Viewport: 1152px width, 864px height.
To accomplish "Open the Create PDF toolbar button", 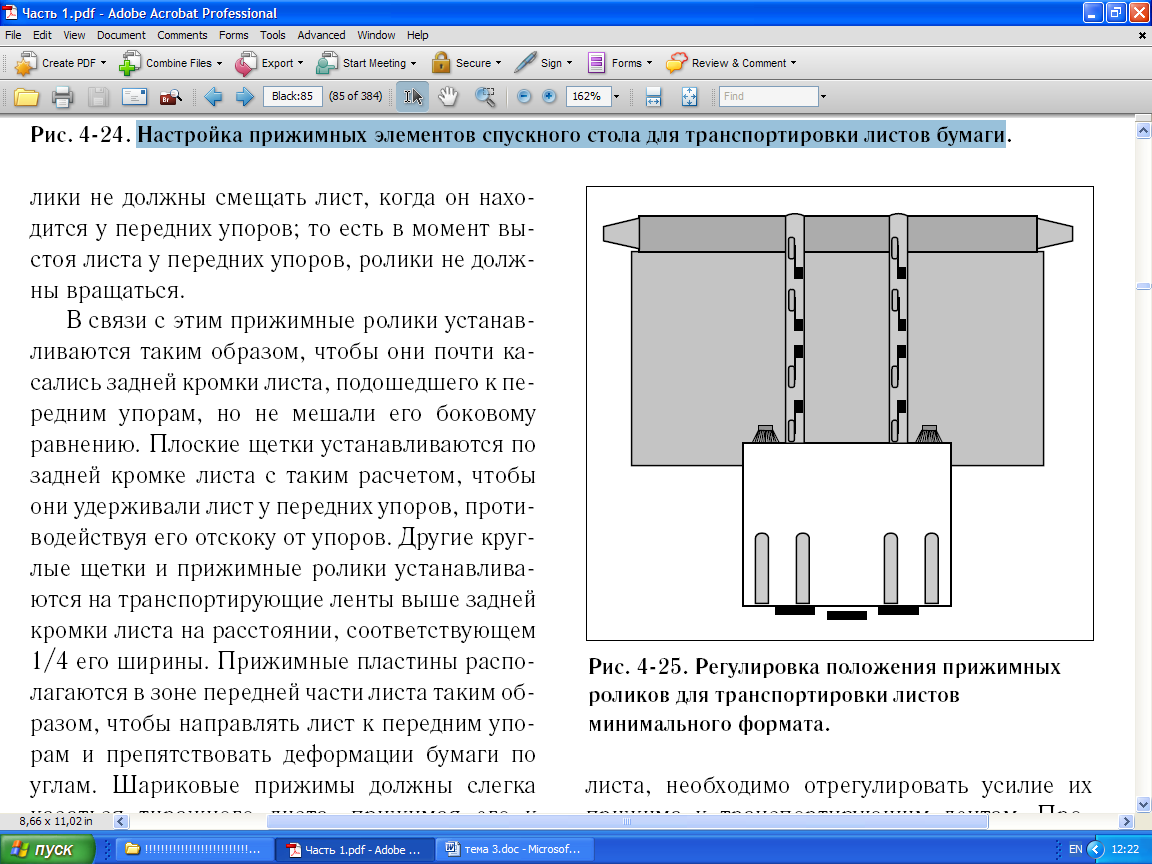I will point(60,63).
